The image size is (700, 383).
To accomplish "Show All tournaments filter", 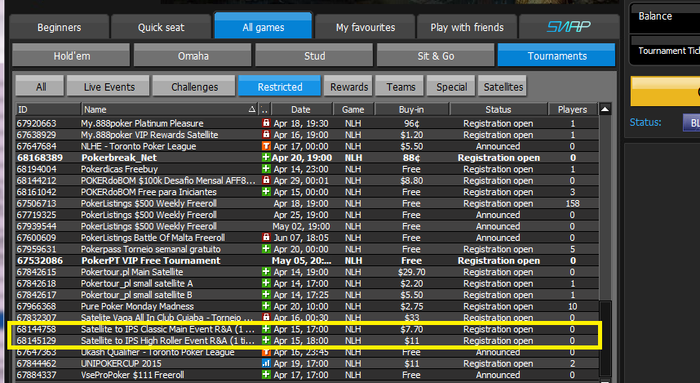I will (x=40, y=87).
